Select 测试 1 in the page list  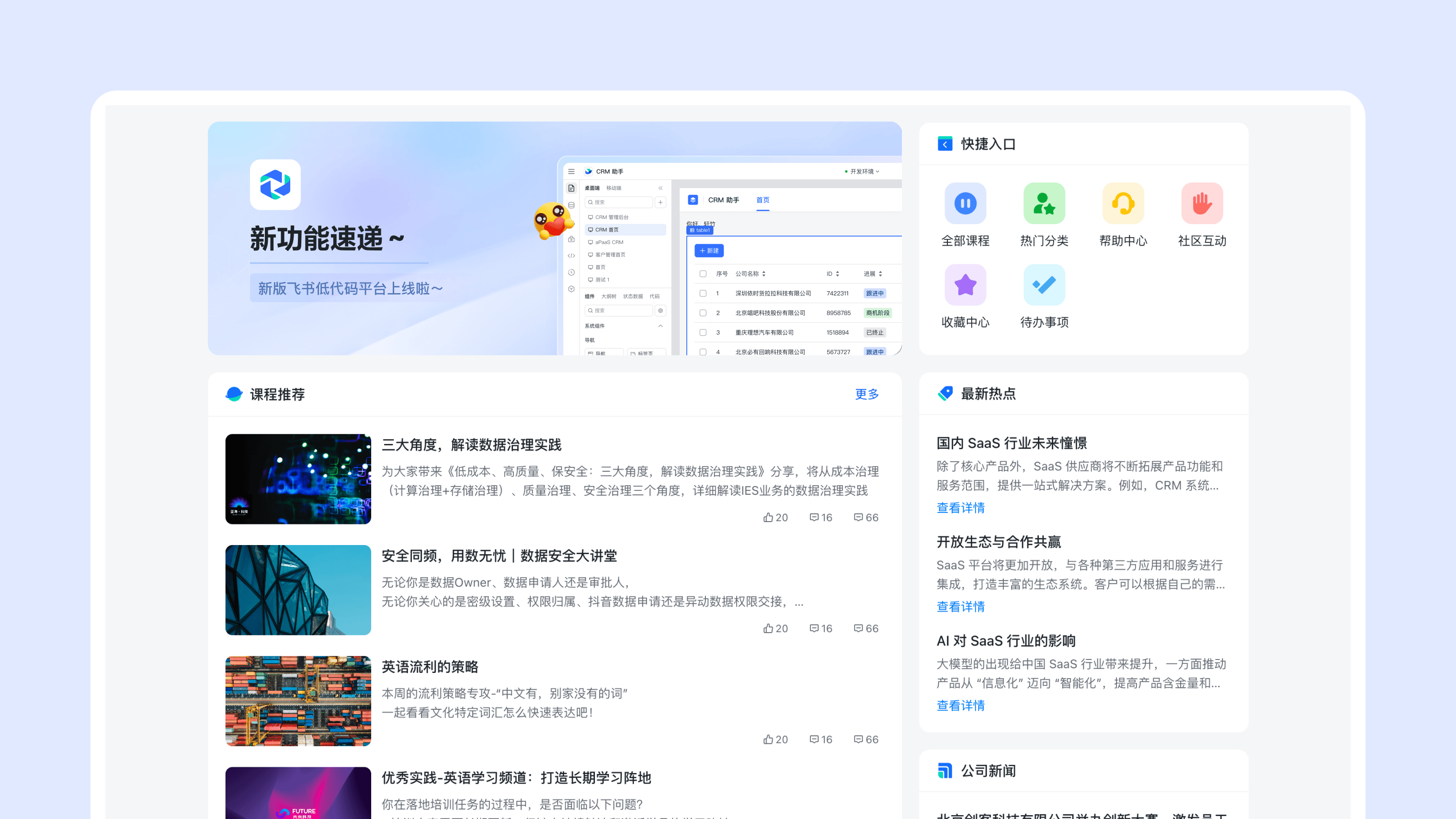tap(626, 279)
